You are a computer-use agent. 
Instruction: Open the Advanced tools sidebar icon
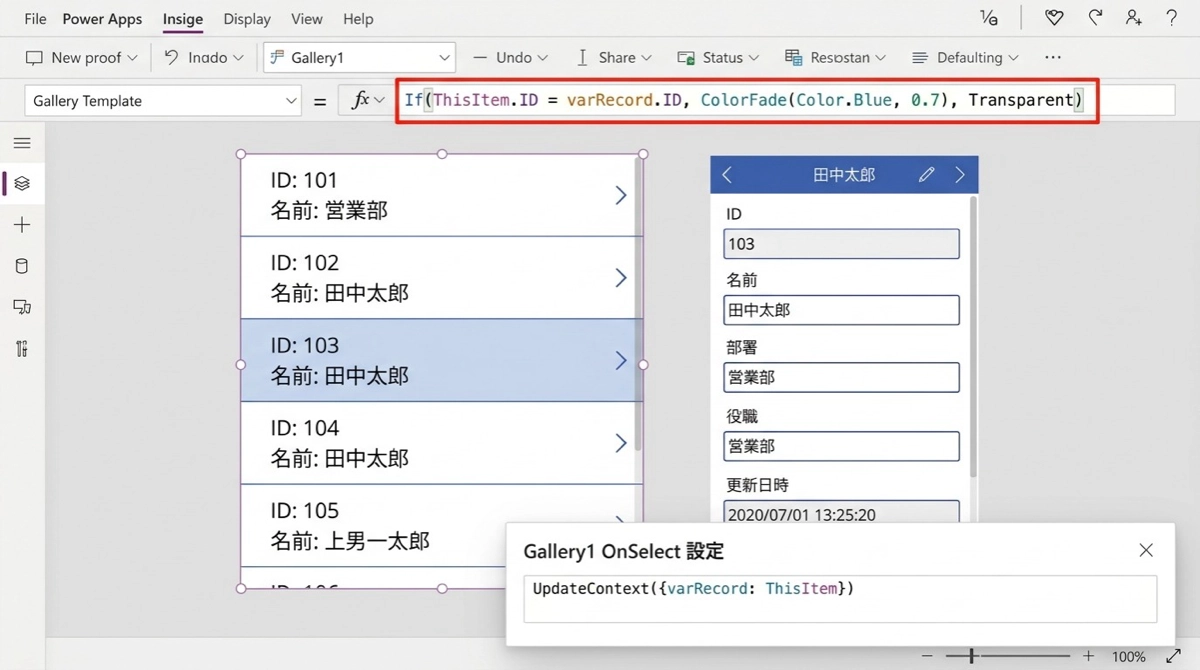tap(22, 348)
